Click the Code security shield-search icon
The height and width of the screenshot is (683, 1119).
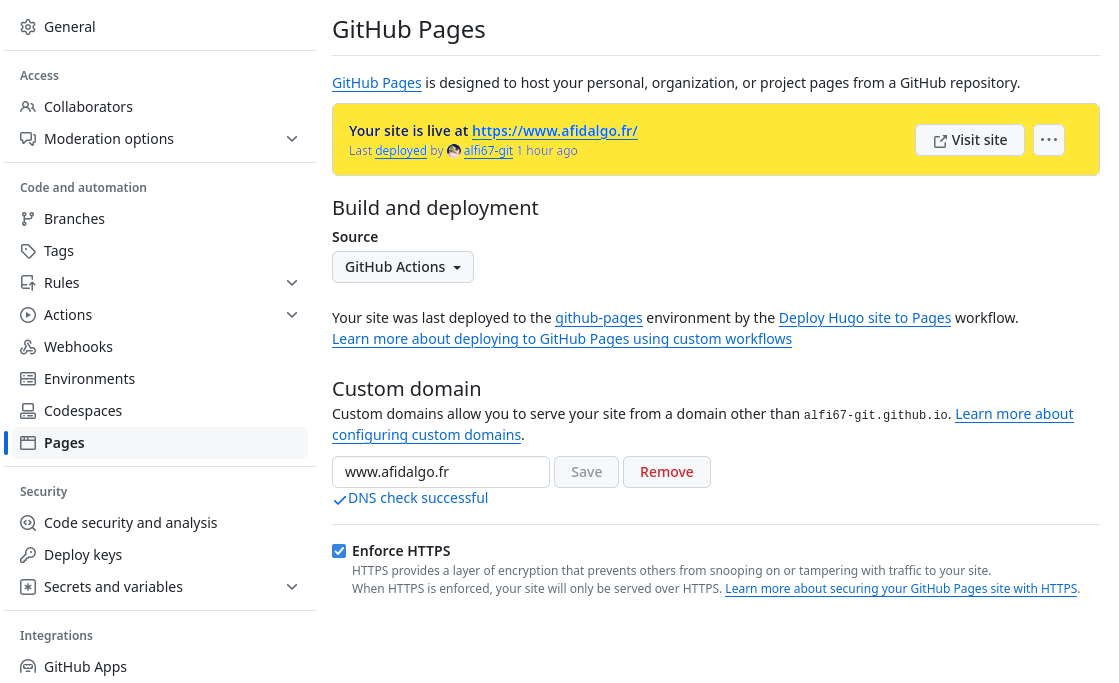[x=28, y=523]
